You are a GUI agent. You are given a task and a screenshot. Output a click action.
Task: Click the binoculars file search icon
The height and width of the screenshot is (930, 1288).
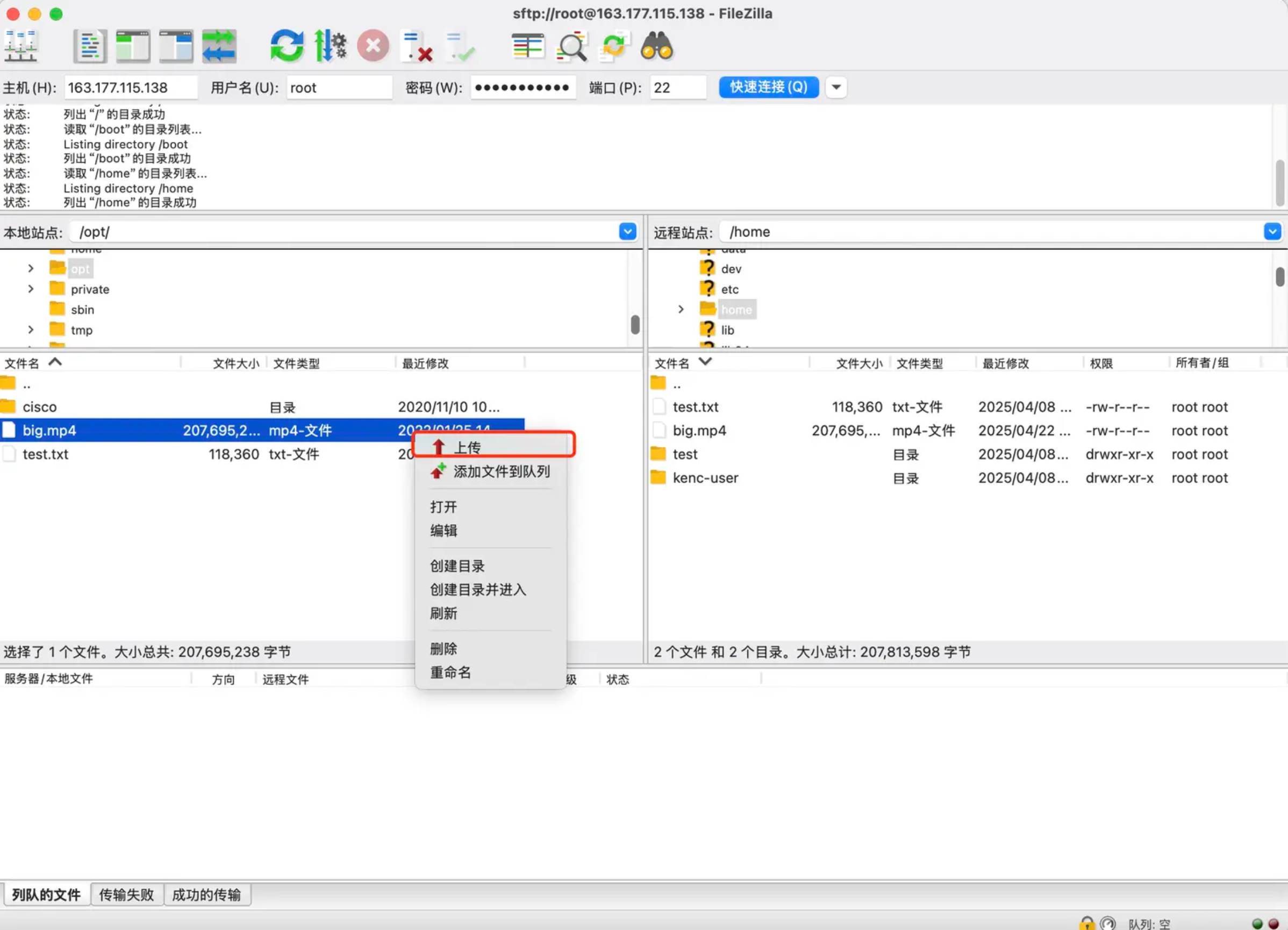[x=657, y=46]
